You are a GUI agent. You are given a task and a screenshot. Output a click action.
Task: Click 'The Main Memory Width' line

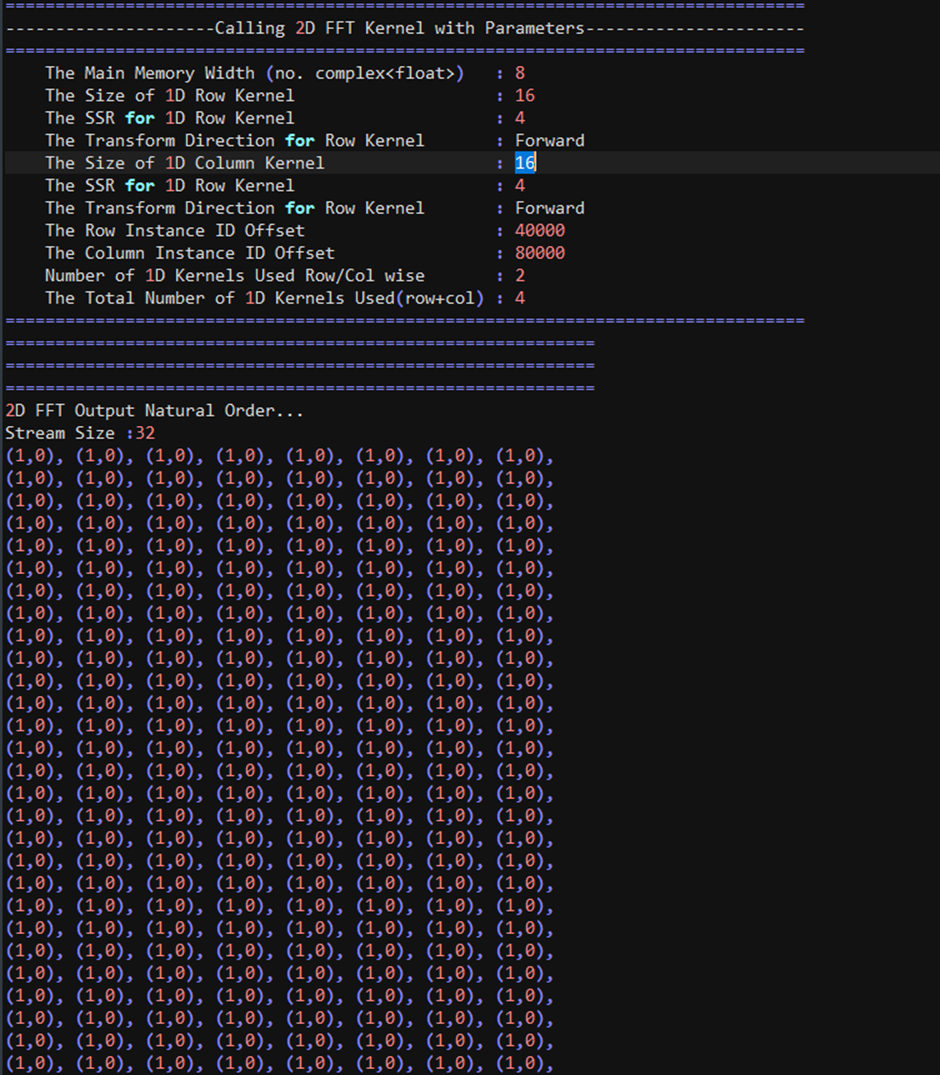(x=254, y=73)
